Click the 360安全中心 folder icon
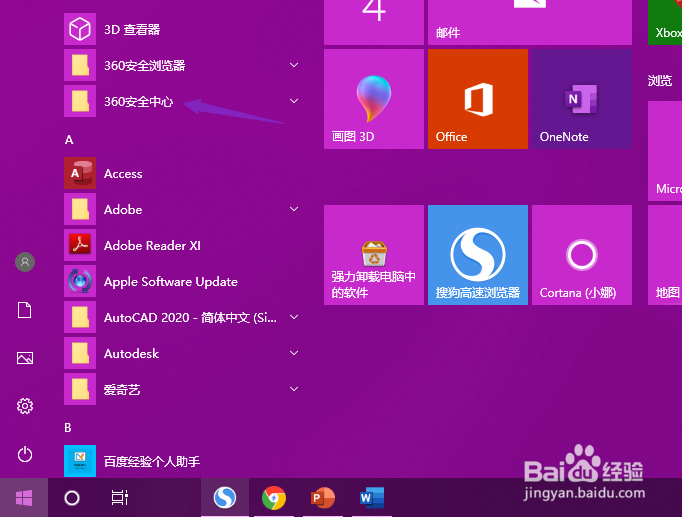The height and width of the screenshot is (517, 682). click(x=80, y=101)
